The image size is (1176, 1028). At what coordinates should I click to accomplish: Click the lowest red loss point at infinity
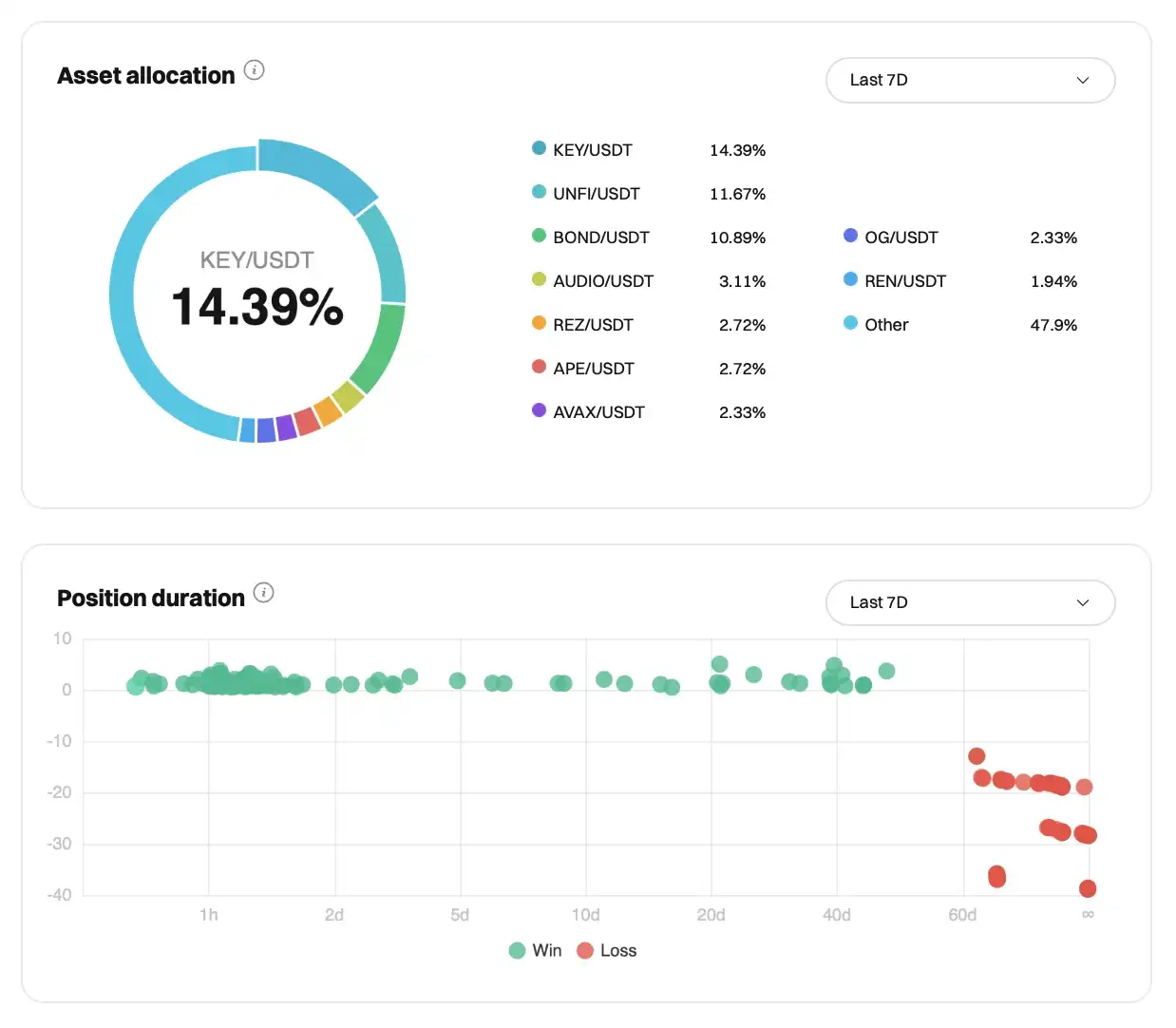pos(1088,888)
